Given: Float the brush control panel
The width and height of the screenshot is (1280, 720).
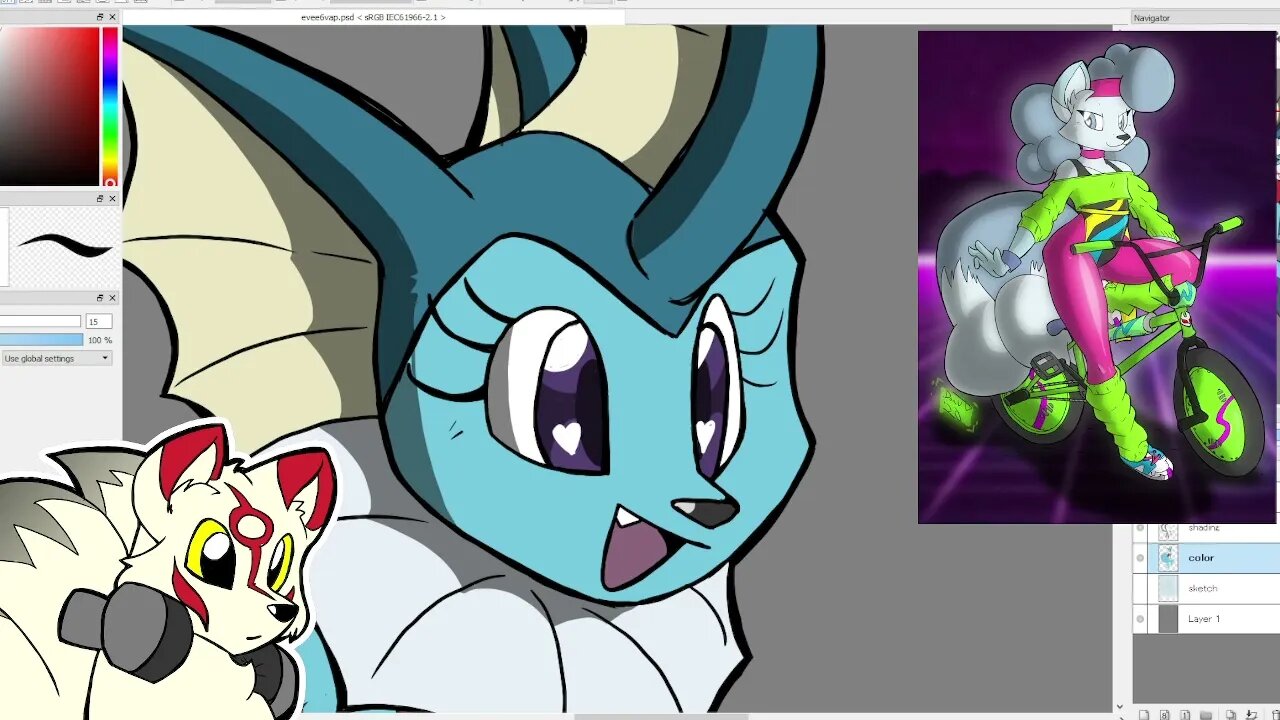Looking at the screenshot, I should (100, 298).
